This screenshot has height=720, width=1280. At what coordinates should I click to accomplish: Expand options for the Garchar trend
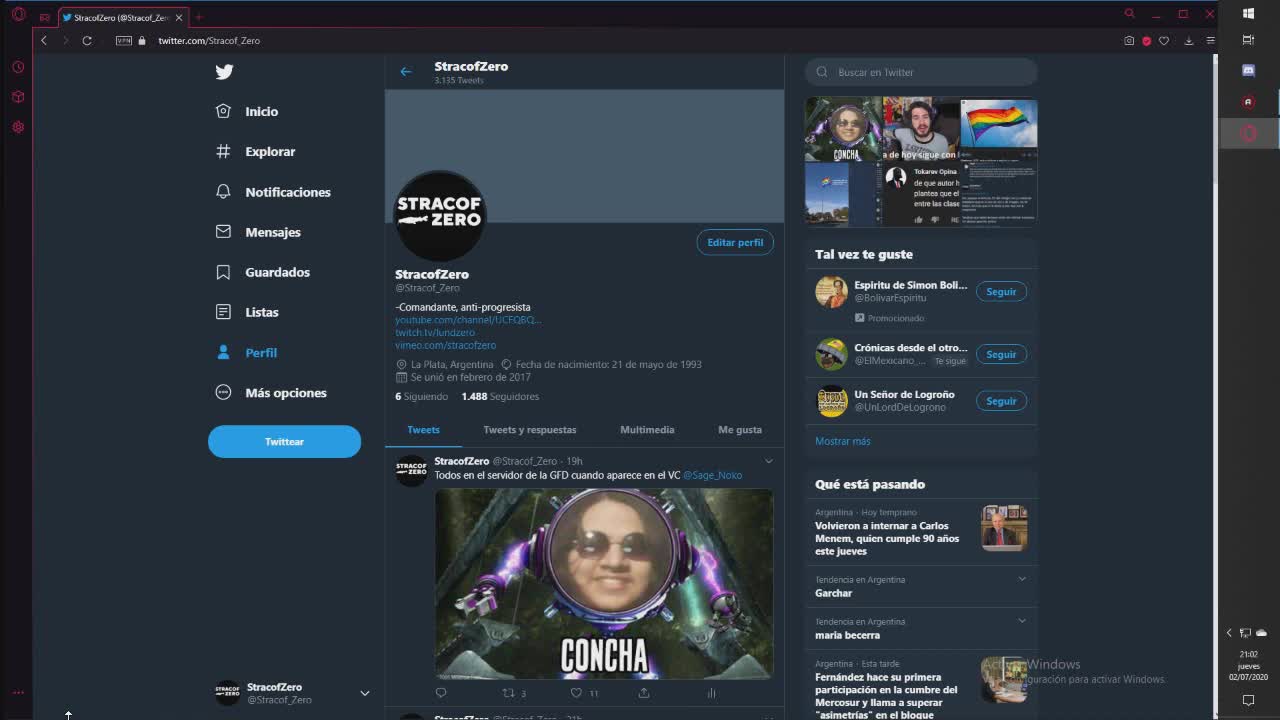click(1021, 579)
